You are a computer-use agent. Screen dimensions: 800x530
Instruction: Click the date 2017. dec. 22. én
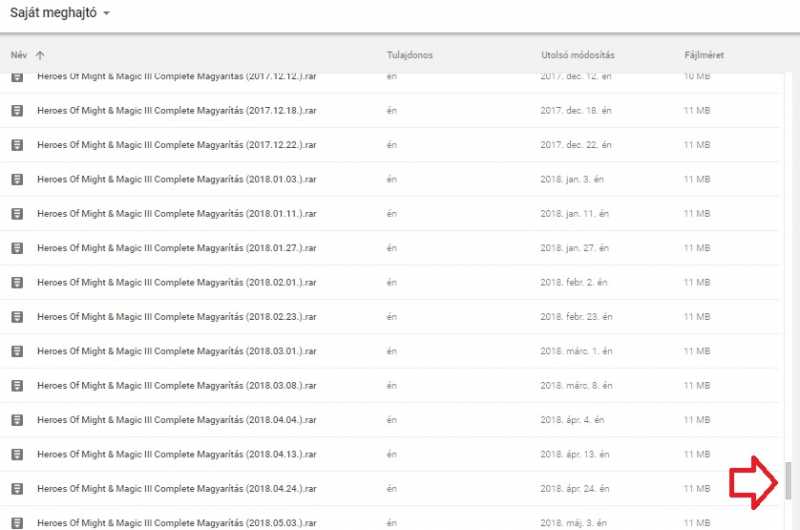[576, 145]
